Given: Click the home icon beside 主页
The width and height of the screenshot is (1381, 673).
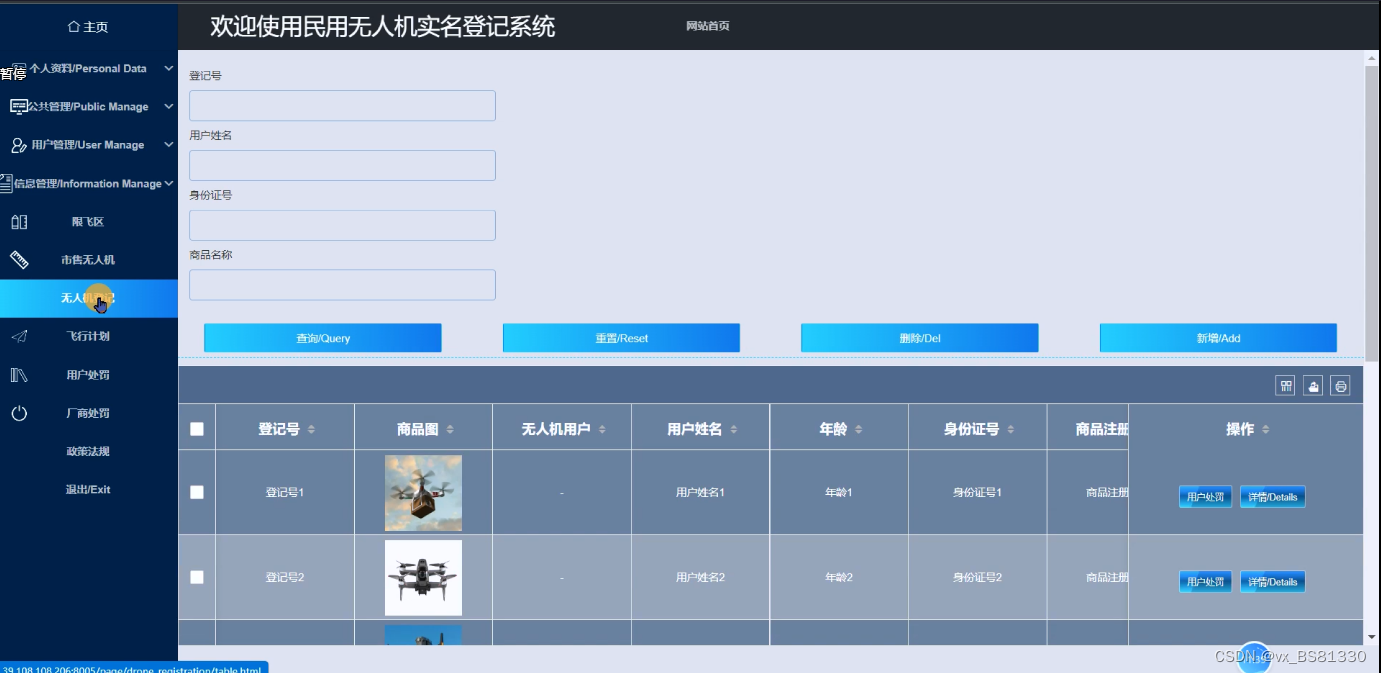Looking at the screenshot, I should click(73, 27).
